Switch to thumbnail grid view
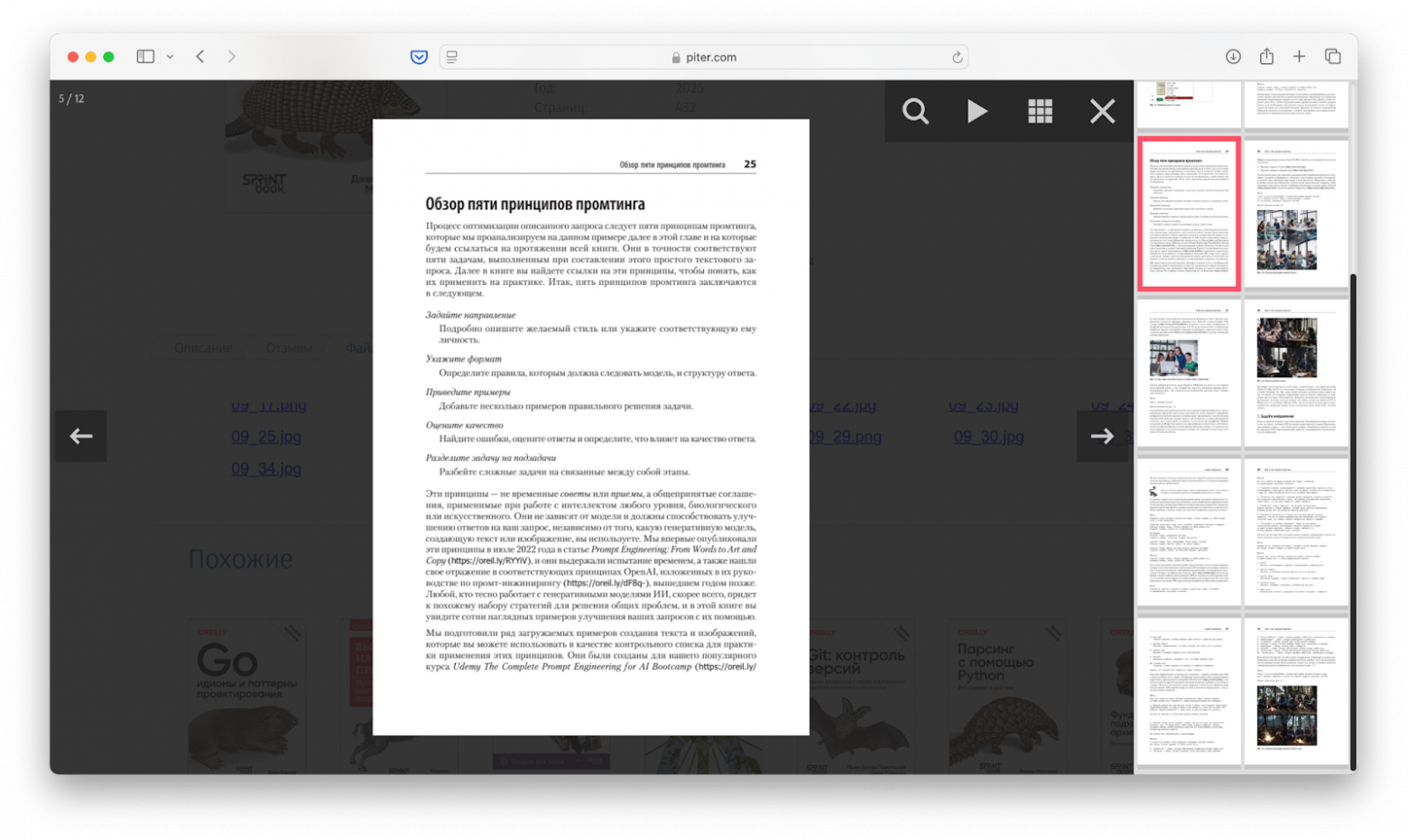1408x840 pixels. [x=1039, y=110]
